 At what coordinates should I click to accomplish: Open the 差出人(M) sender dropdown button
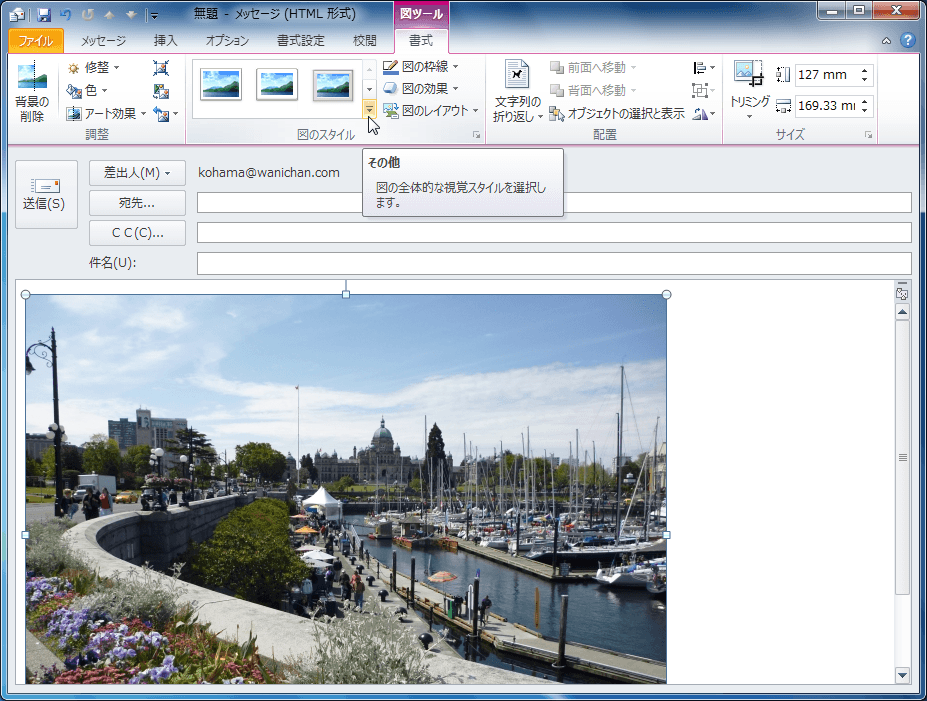[137, 173]
